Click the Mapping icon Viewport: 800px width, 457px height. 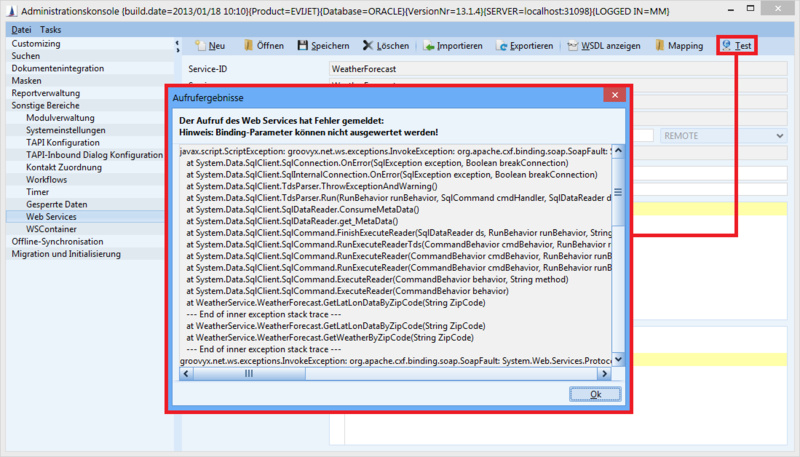tap(660, 45)
